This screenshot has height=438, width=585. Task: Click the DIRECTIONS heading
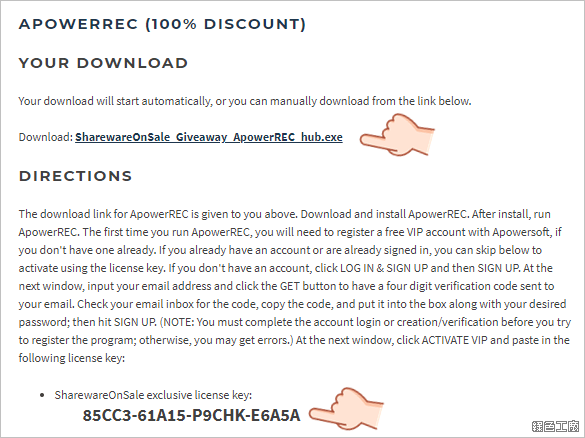[x=75, y=176]
